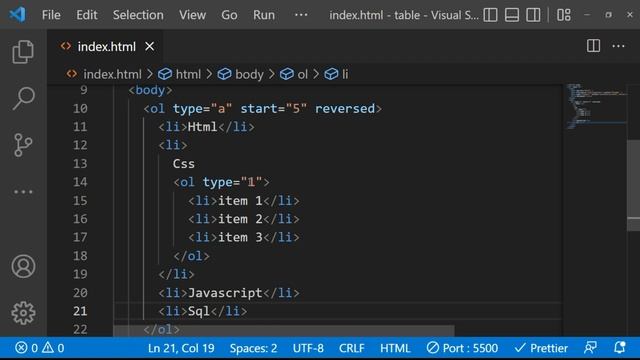Click the feedback icon in status bar
Image resolution: width=640 pixels, height=360 pixels.
click(x=590, y=348)
